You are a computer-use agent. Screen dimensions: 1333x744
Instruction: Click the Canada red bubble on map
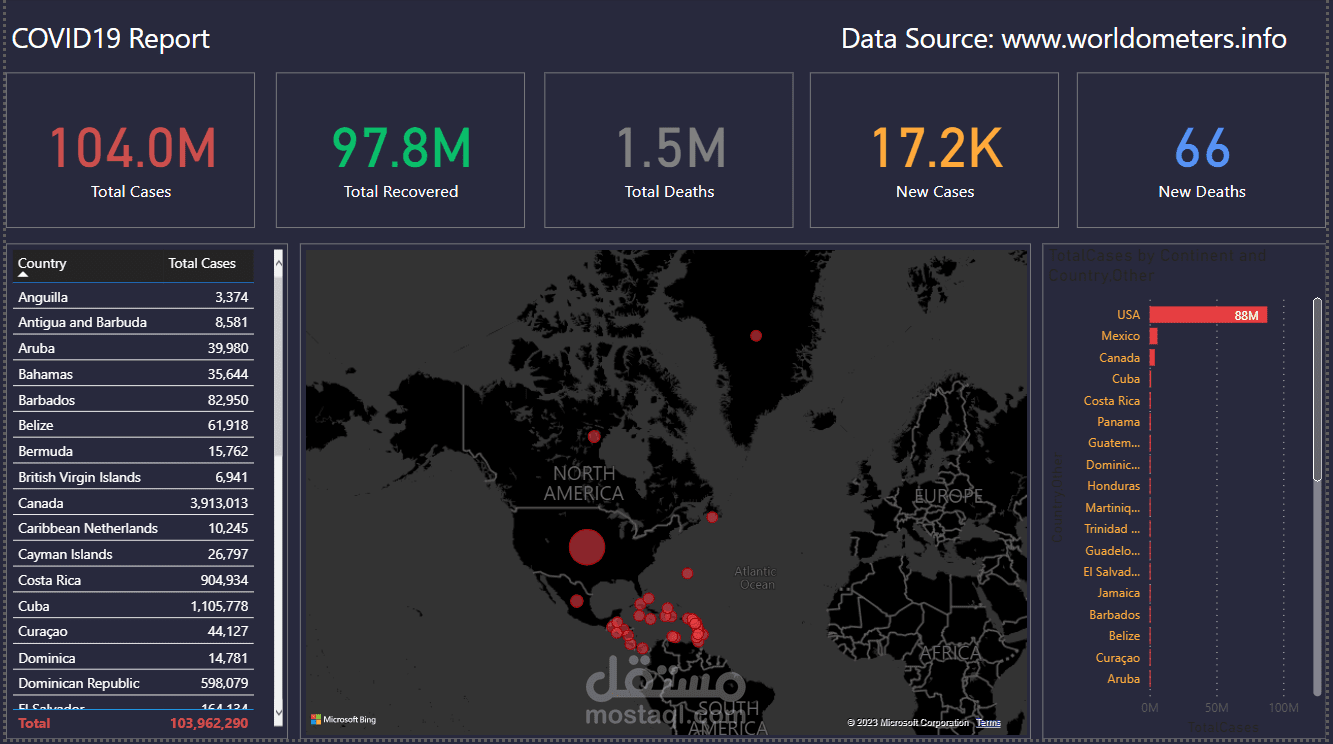[x=594, y=436]
